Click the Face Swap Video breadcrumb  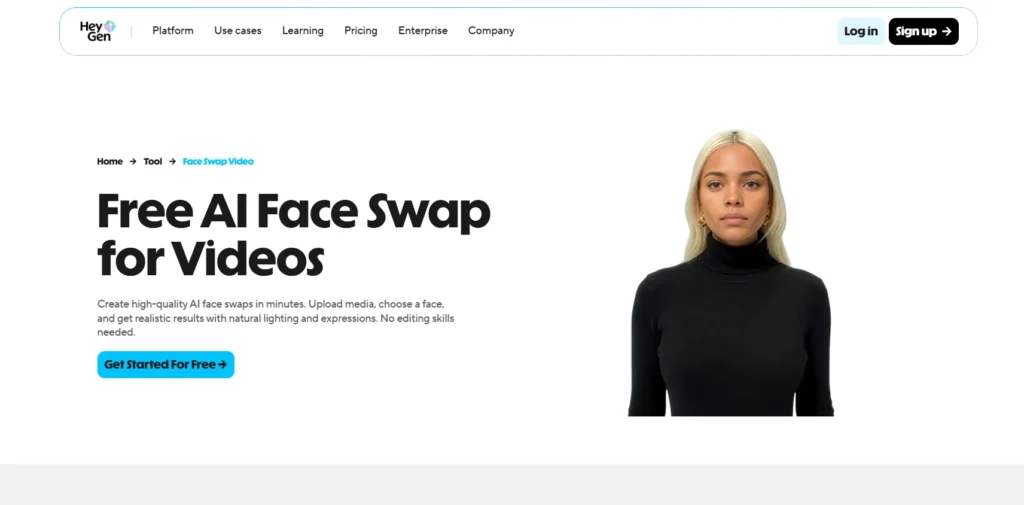point(218,161)
